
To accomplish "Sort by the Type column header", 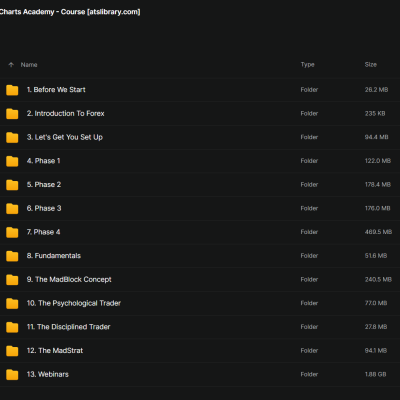I will [307, 65].
